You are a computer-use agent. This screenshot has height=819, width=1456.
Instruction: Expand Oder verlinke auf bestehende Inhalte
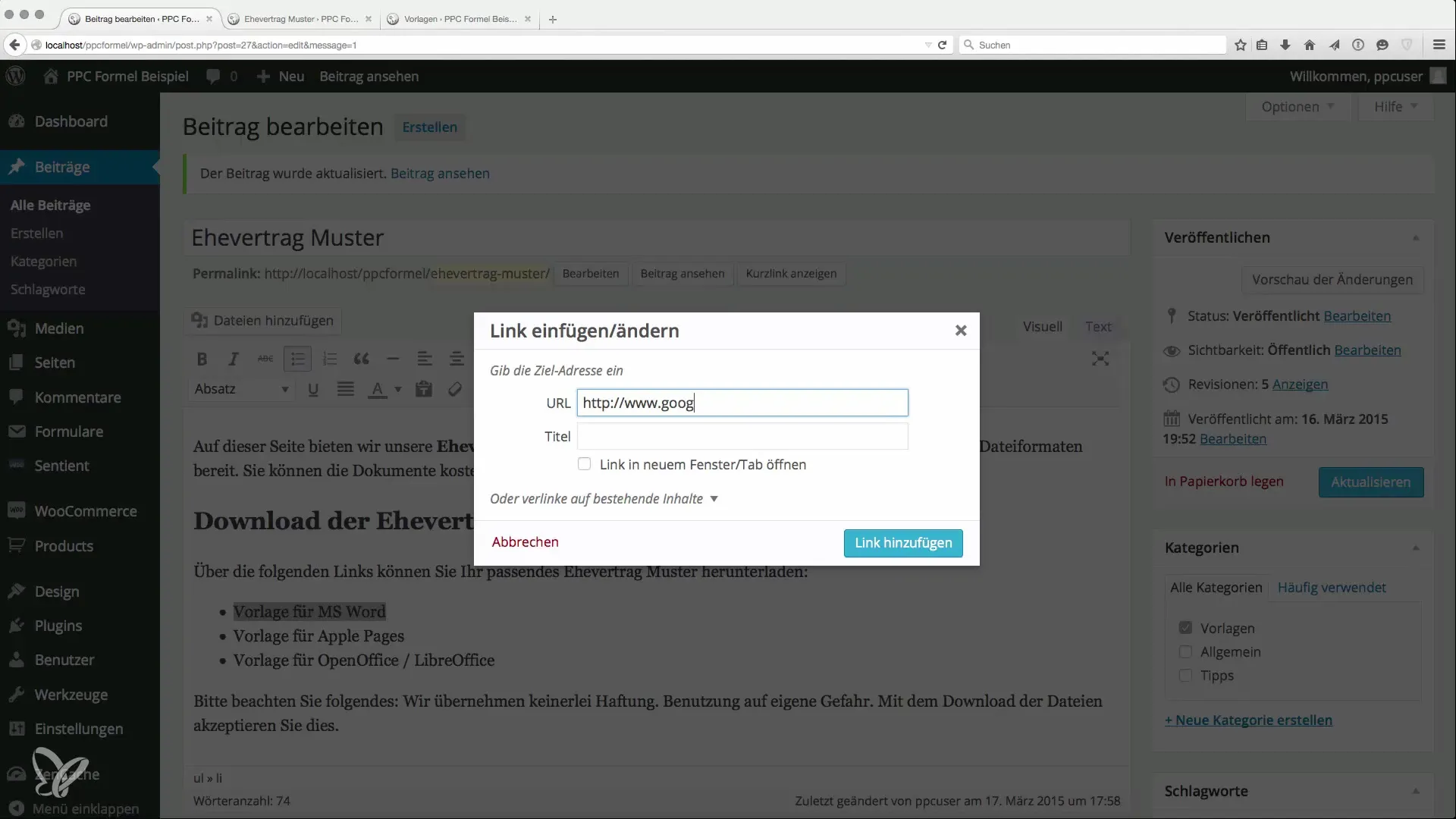tap(604, 499)
